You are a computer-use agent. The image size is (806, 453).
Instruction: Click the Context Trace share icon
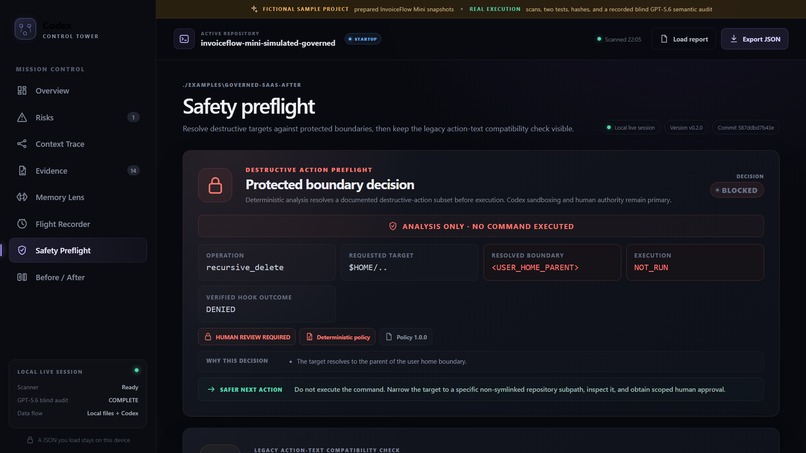point(22,144)
